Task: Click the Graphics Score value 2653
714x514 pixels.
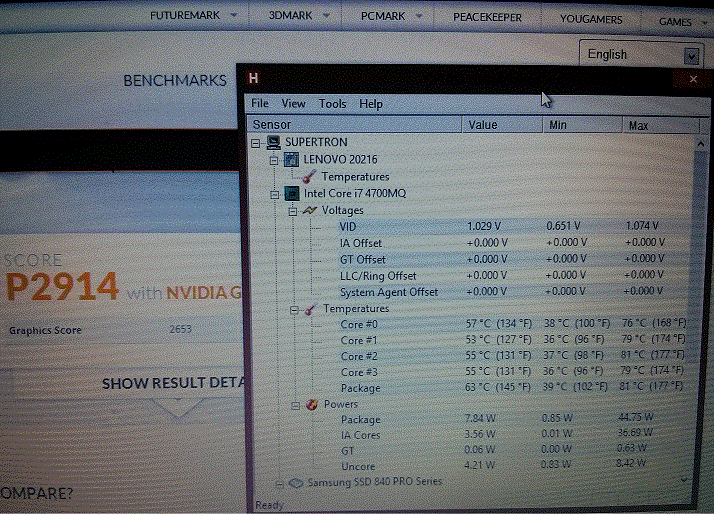Action: (180, 329)
